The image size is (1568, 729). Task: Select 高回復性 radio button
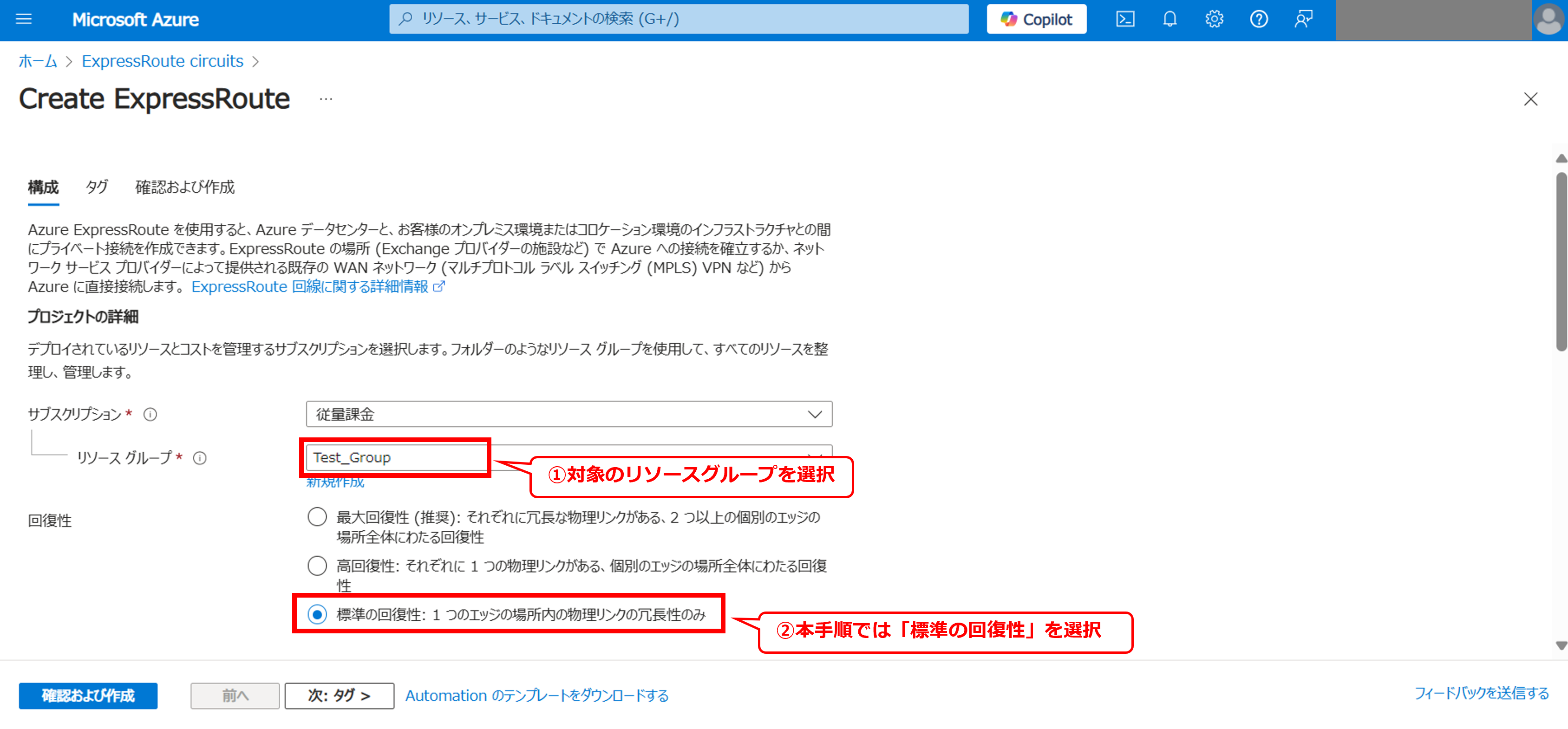click(317, 565)
